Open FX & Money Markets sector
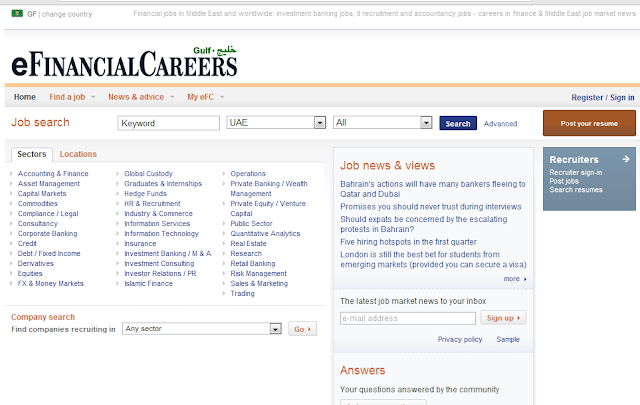640x405 pixels. [51, 283]
